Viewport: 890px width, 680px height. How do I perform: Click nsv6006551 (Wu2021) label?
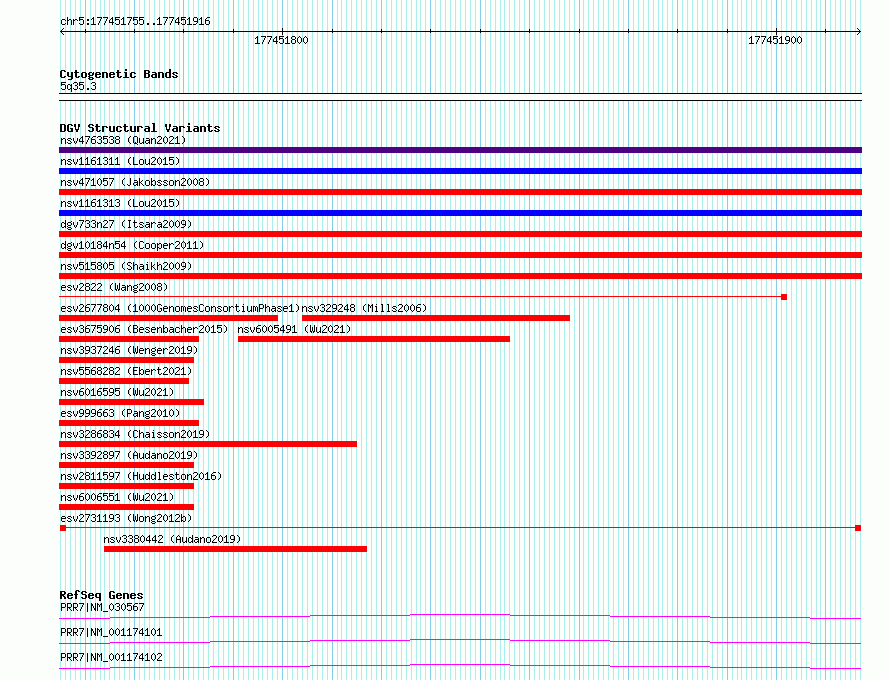(116, 497)
